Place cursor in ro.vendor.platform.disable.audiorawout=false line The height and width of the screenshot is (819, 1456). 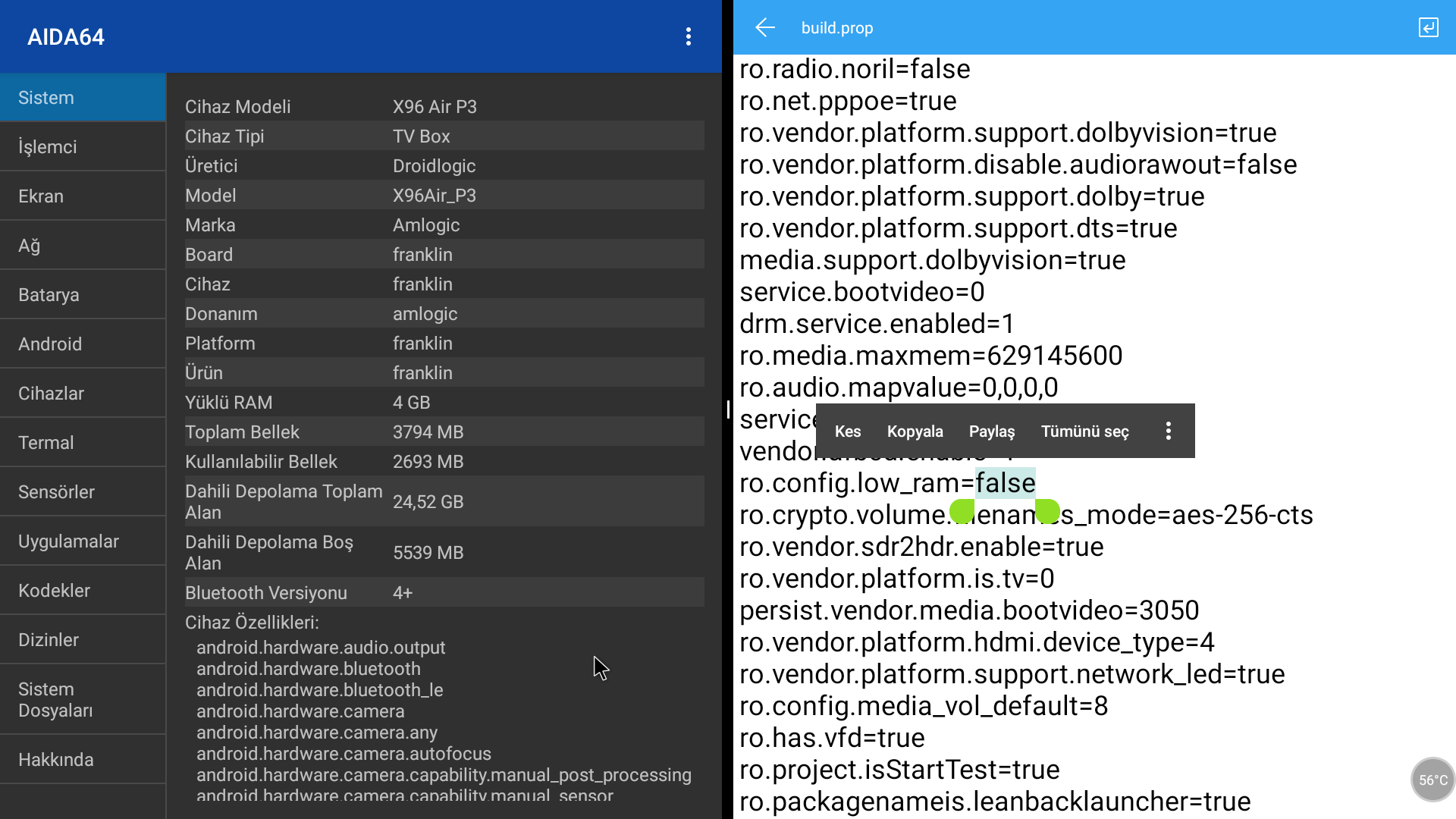coord(1018,165)
